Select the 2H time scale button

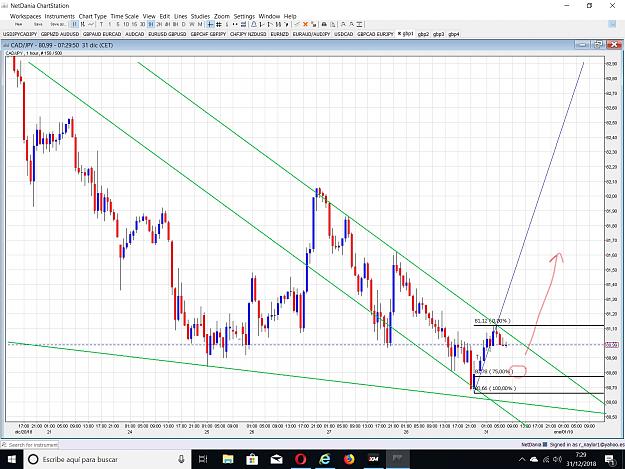tap(159, 24)
